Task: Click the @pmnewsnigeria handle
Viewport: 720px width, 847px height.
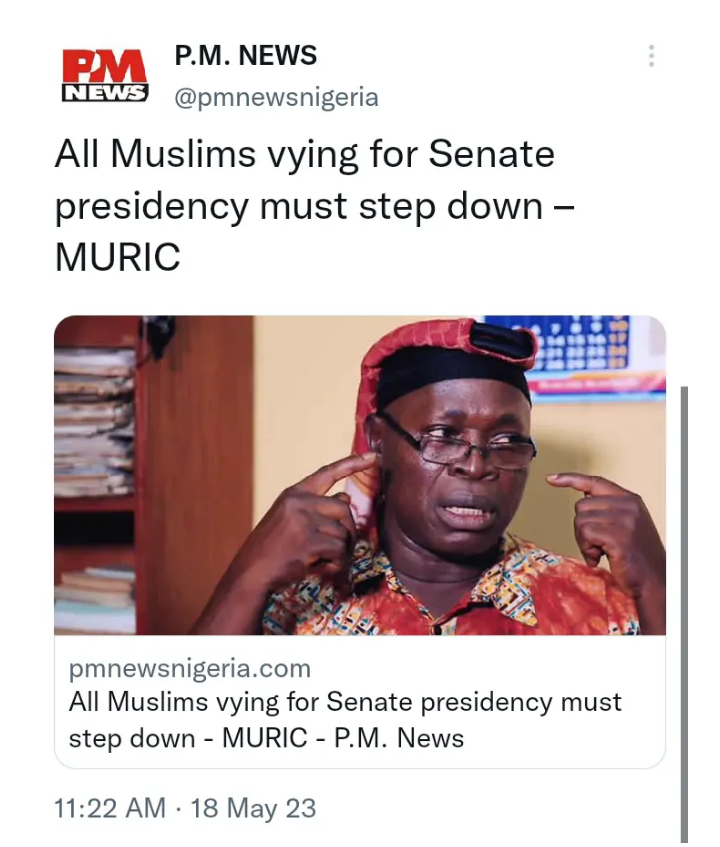Action: pos(276,97)
